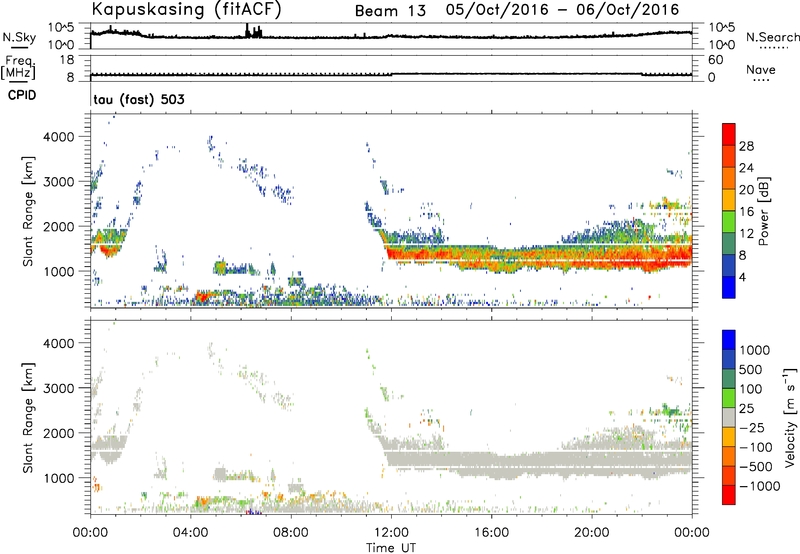Click the 20:00 time tick label
Viewport: 800px width, 554px height.
[592, 533]
